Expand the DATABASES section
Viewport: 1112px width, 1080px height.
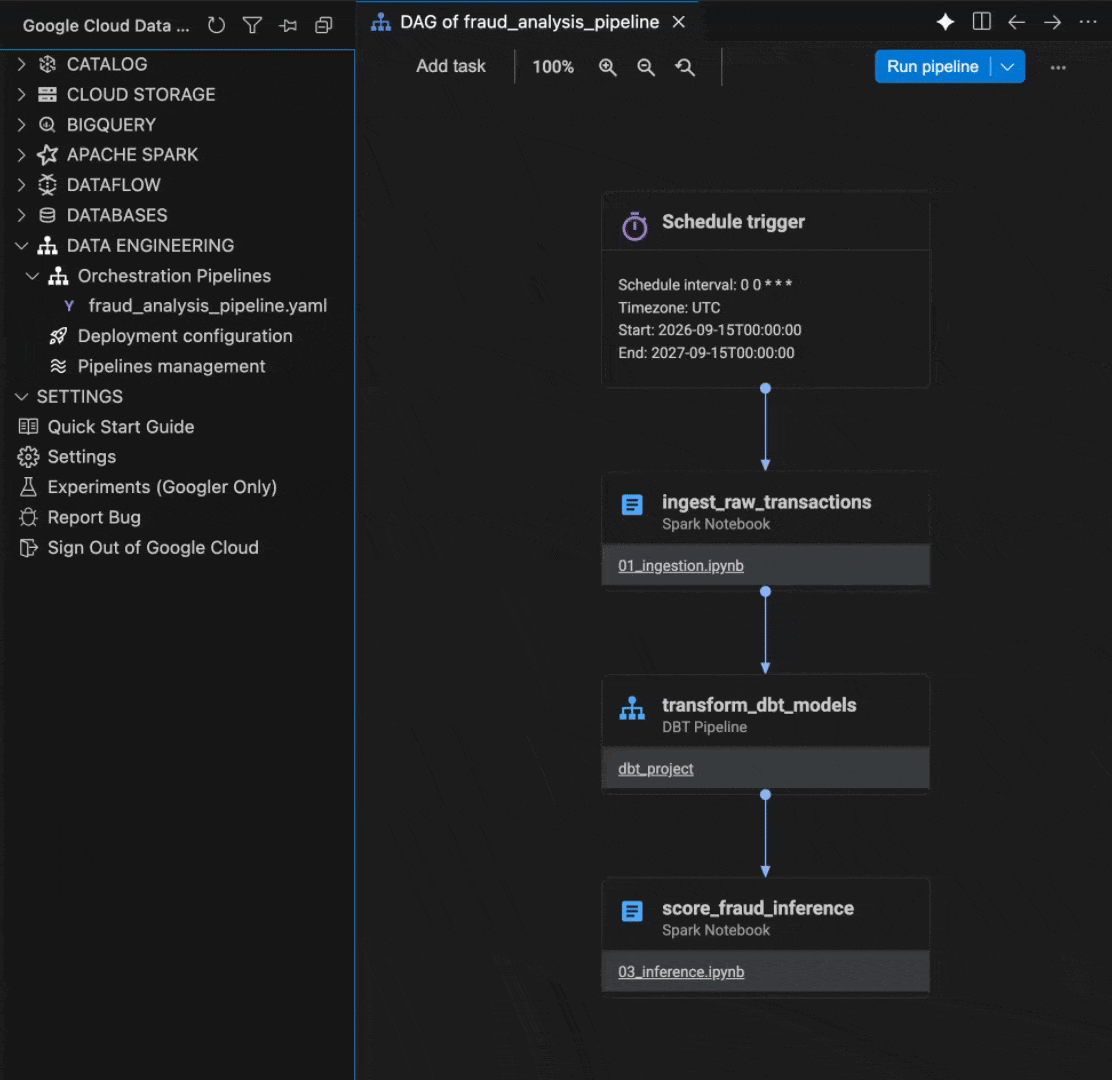tap(21, 215)
